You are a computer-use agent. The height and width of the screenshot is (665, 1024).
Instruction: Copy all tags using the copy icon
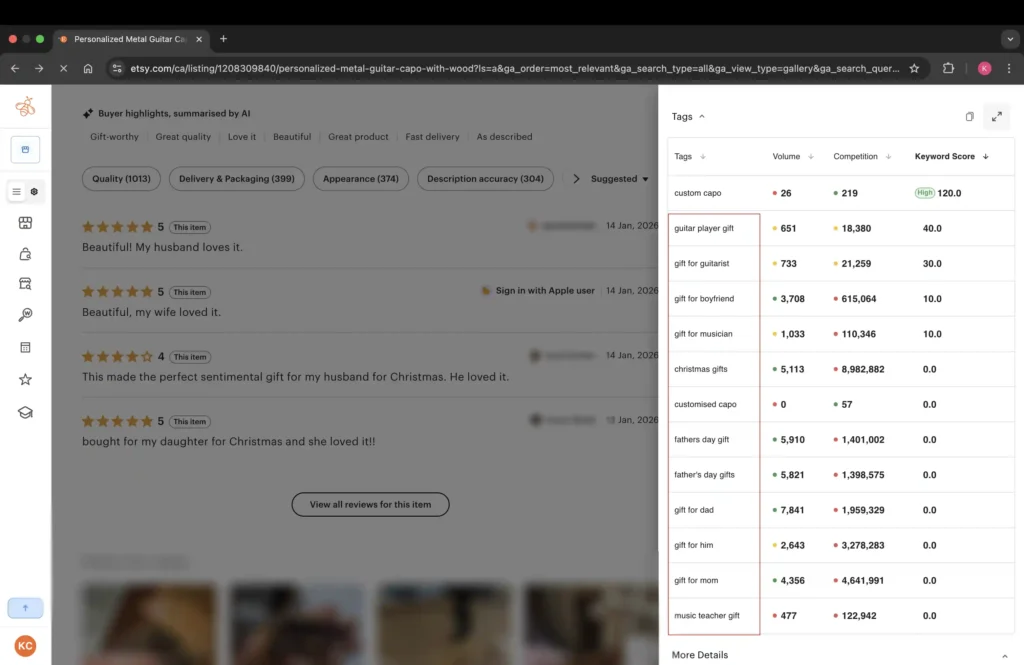(968, 116)
